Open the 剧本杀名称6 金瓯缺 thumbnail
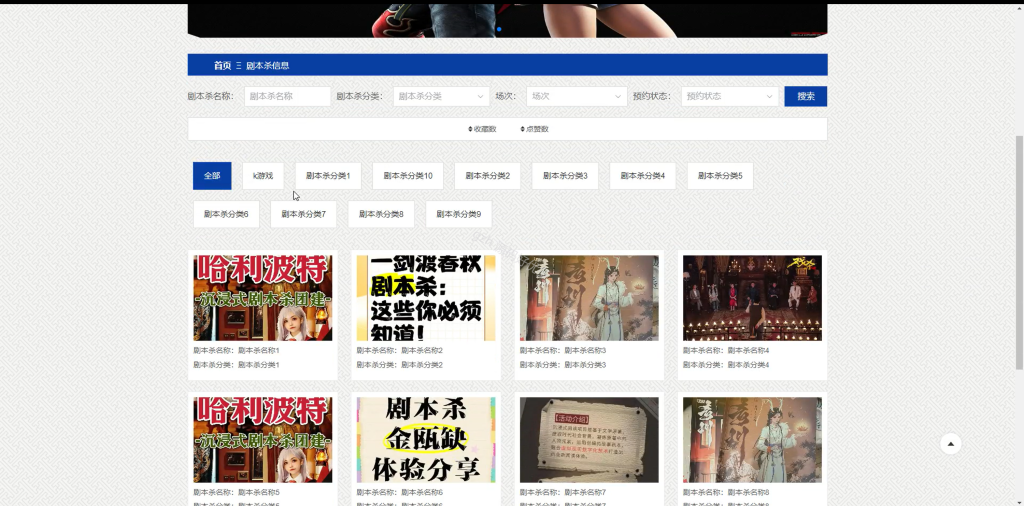Screen dimensions: 1024x506 426,440
